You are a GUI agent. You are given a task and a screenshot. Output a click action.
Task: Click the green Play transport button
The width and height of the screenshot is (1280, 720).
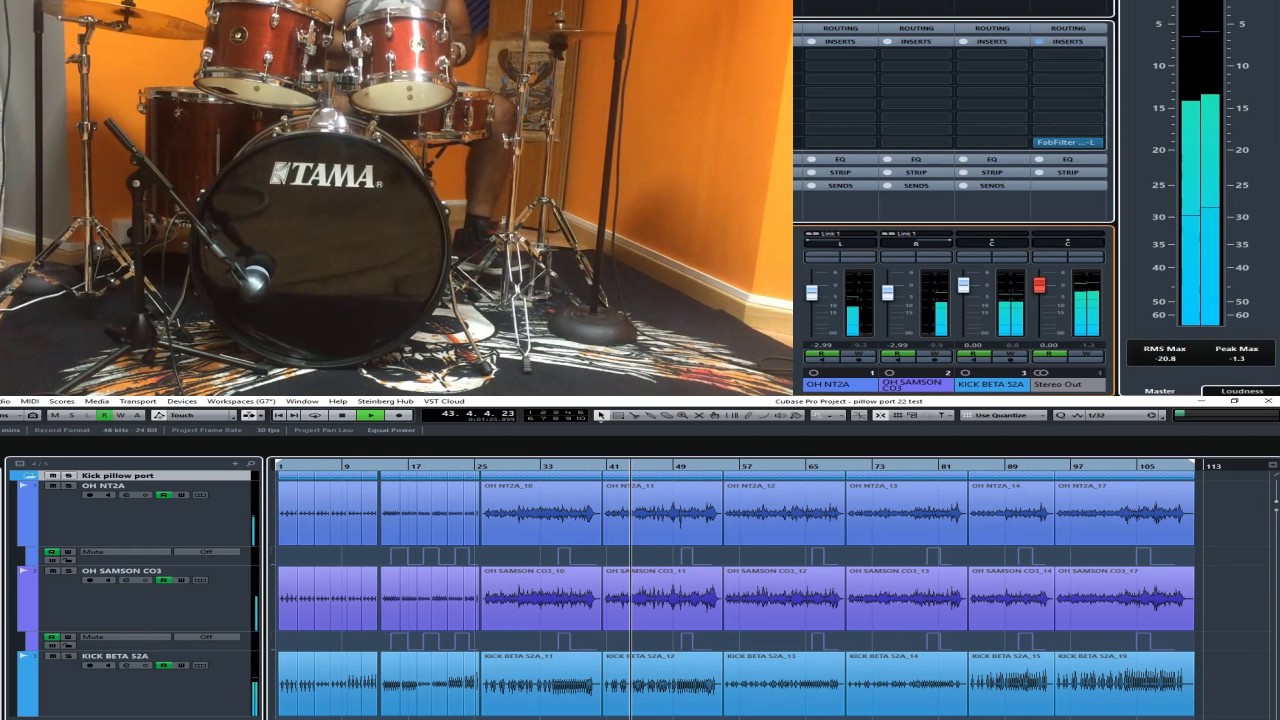[x=370, y=415]
